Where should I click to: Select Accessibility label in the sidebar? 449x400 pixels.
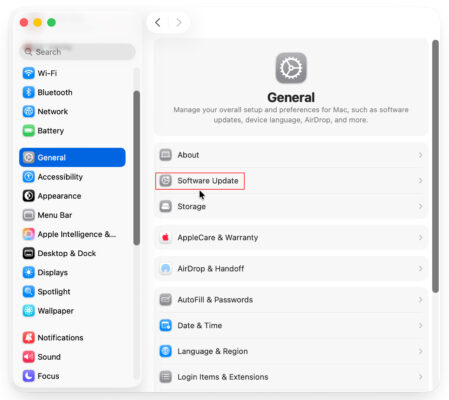tap(60, 177)
